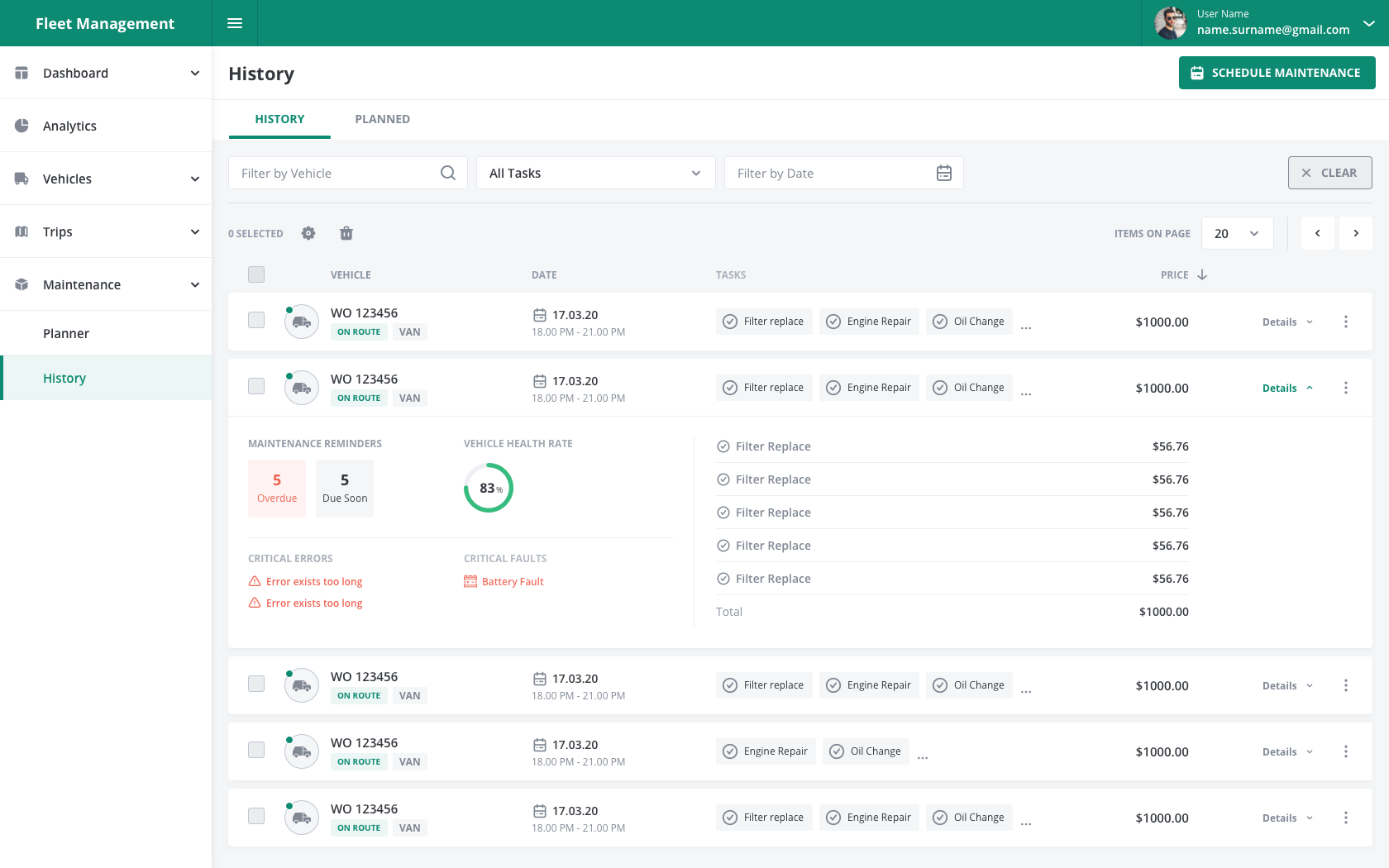This screenshot has width=1389, height=868.
Task: Collapse details of the expanded work order
Action: tap(1287, 388)
